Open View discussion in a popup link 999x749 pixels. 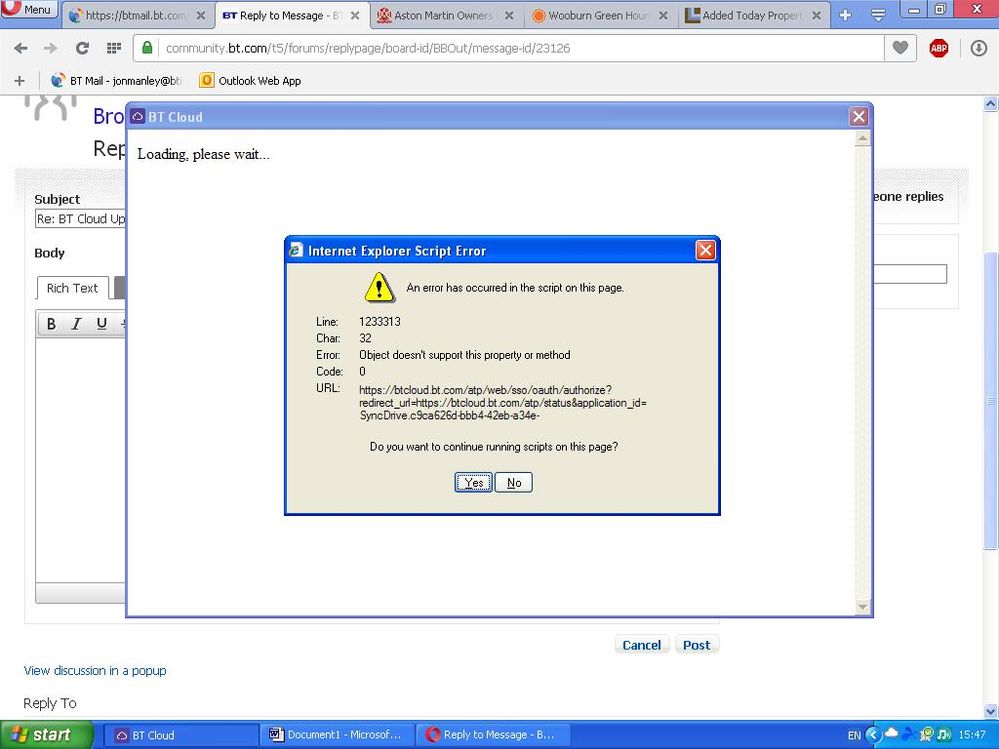click(95, 671)
